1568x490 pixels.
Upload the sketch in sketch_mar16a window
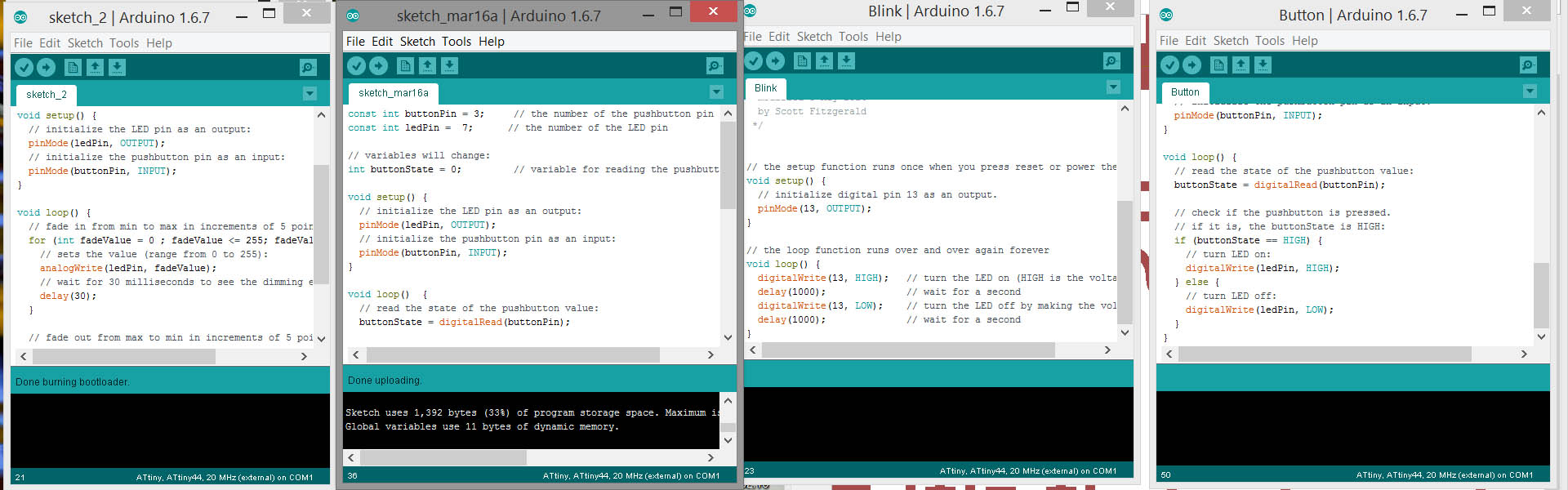(x=379, y=65)
